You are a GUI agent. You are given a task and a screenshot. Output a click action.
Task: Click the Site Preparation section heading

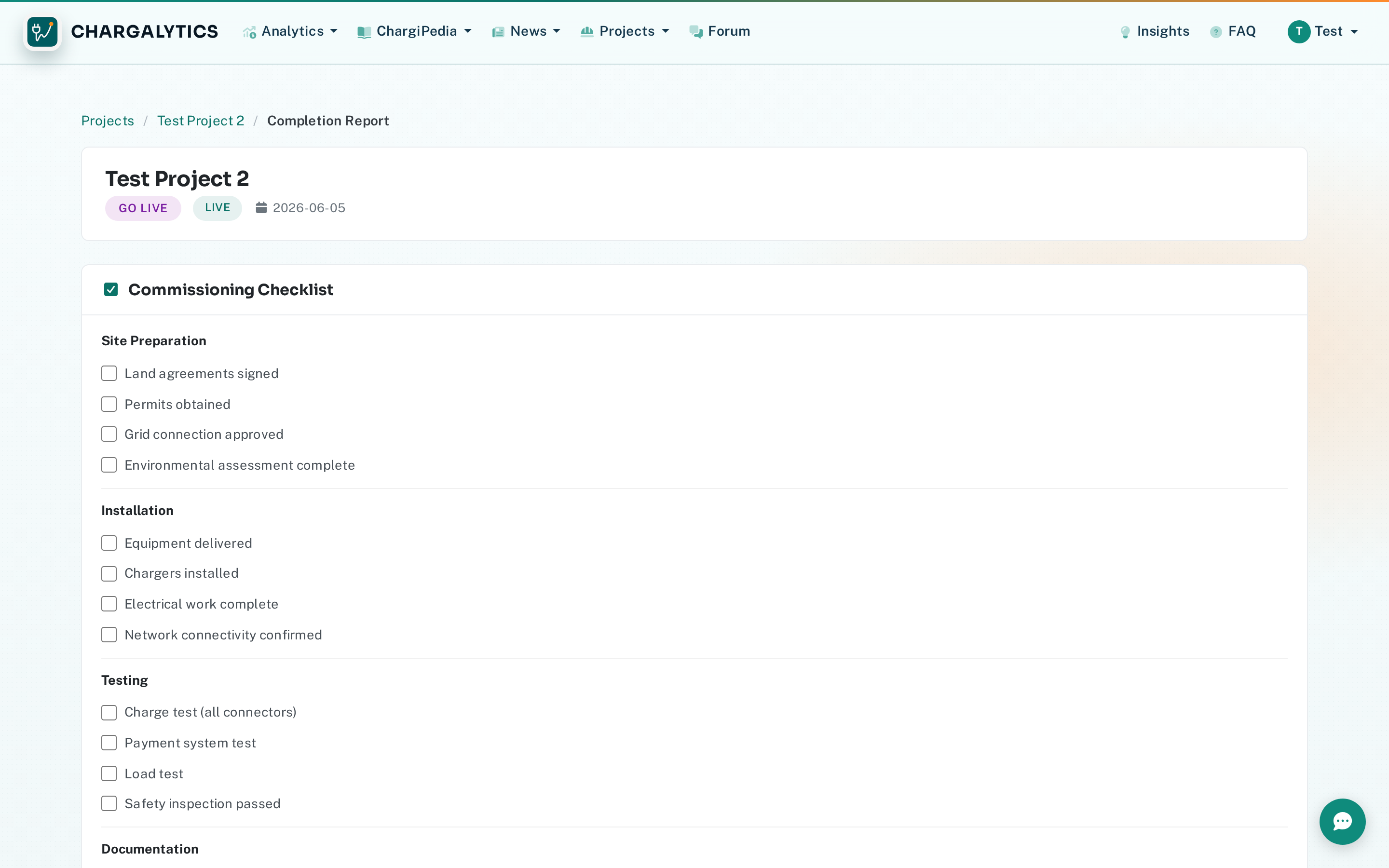pyautogui.click(x=154, y=341)
